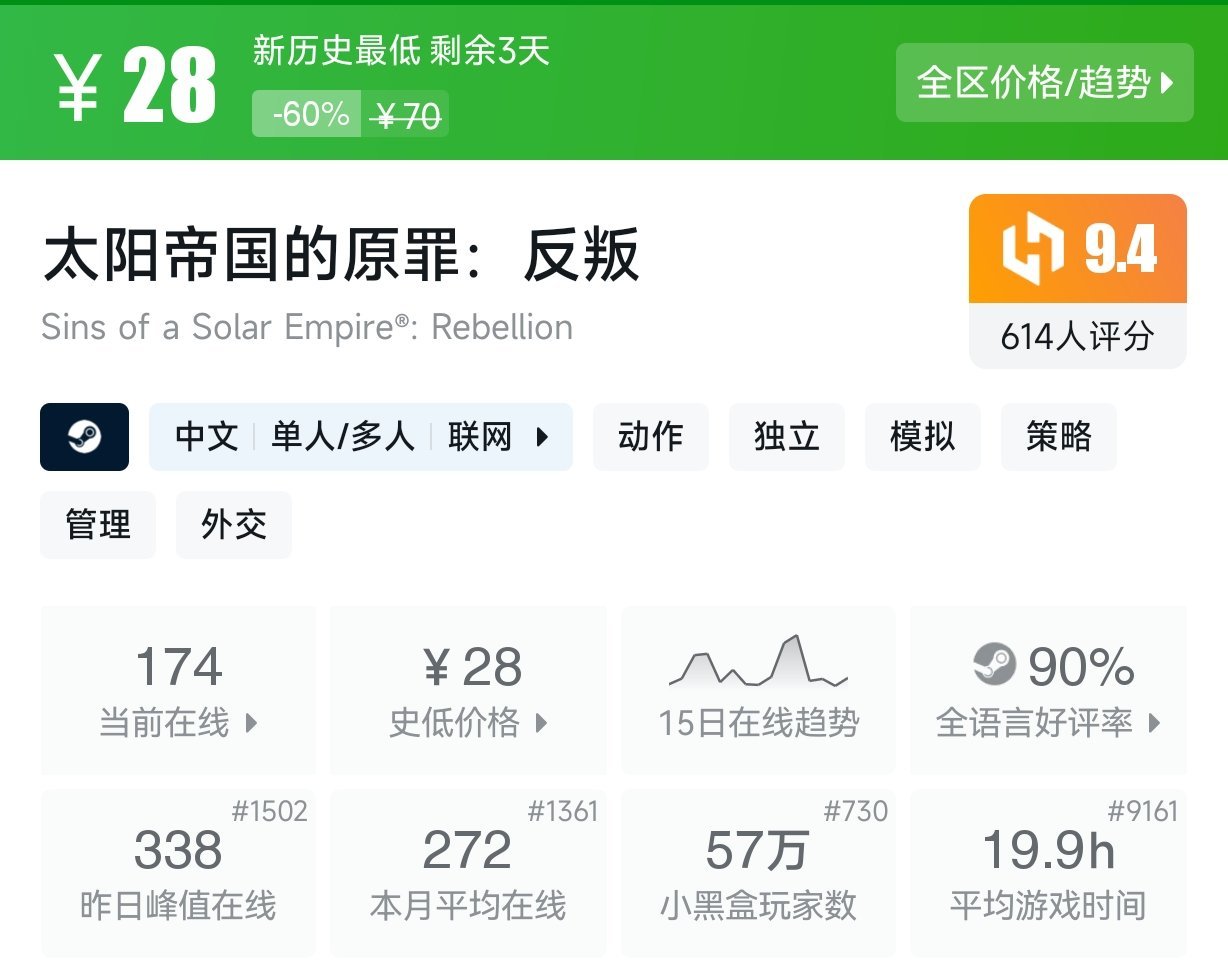The width and height of the screenshot is (1228, 965).
Task: Select the 独立 genre tag
Action: tap(786, 437)
